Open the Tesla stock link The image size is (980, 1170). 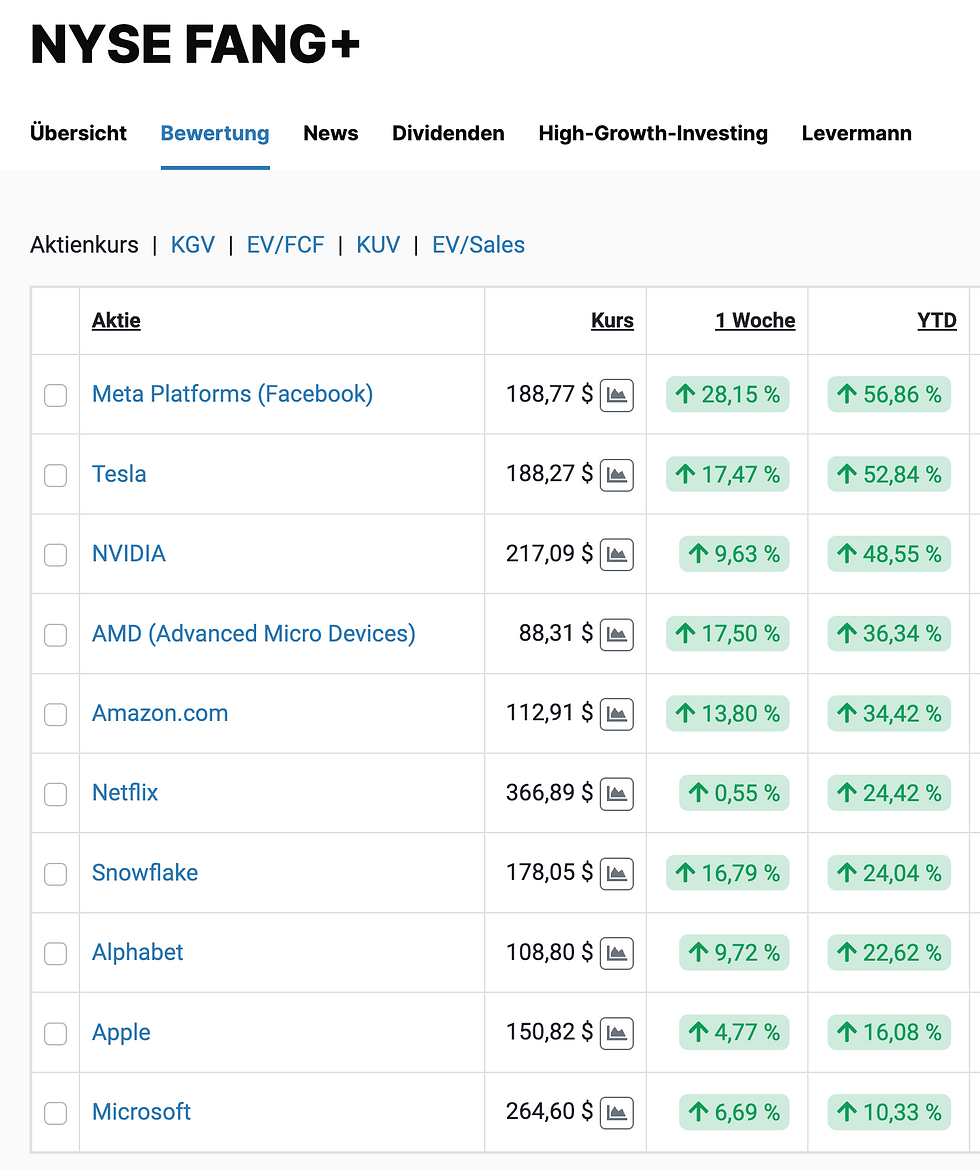click(119, 474)
